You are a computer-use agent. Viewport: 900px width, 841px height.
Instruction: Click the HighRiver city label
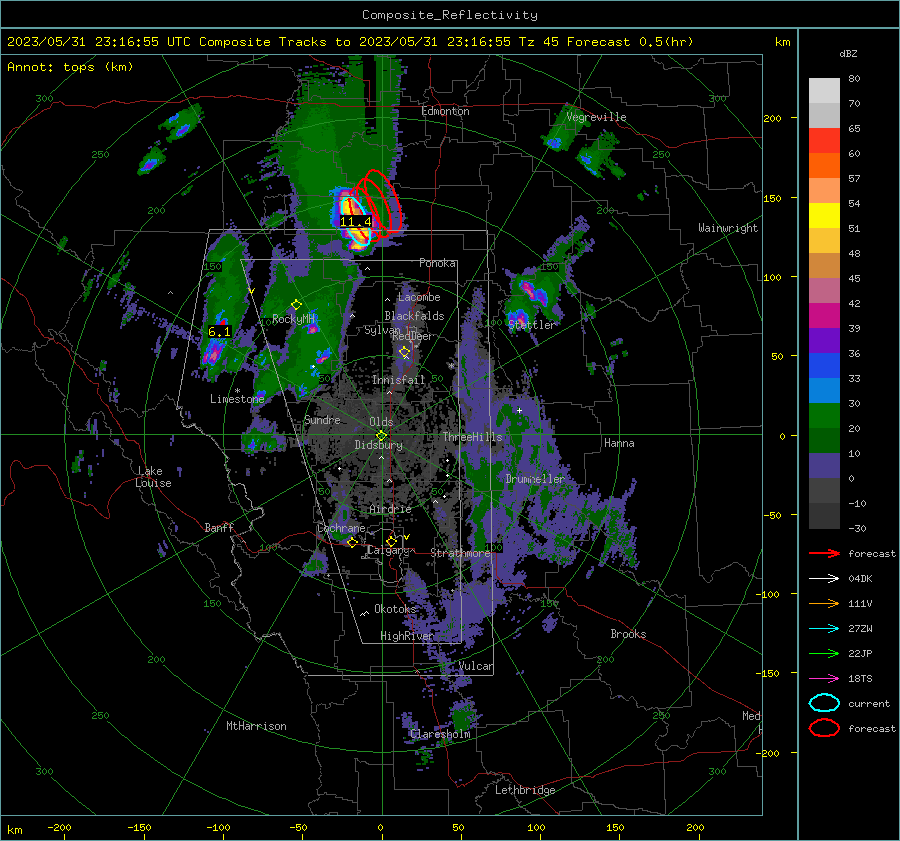[407, 635]
